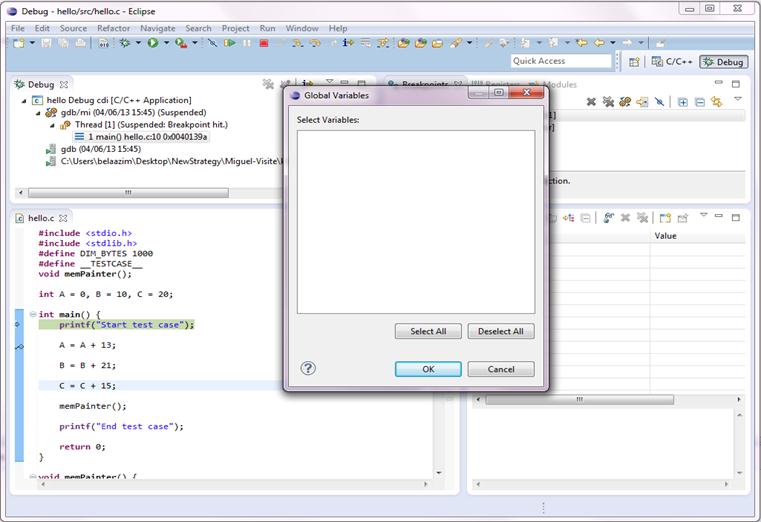Screen dimensions: 761x522
Task: Click the Cancel button in dialog
Action: point(500,369)
